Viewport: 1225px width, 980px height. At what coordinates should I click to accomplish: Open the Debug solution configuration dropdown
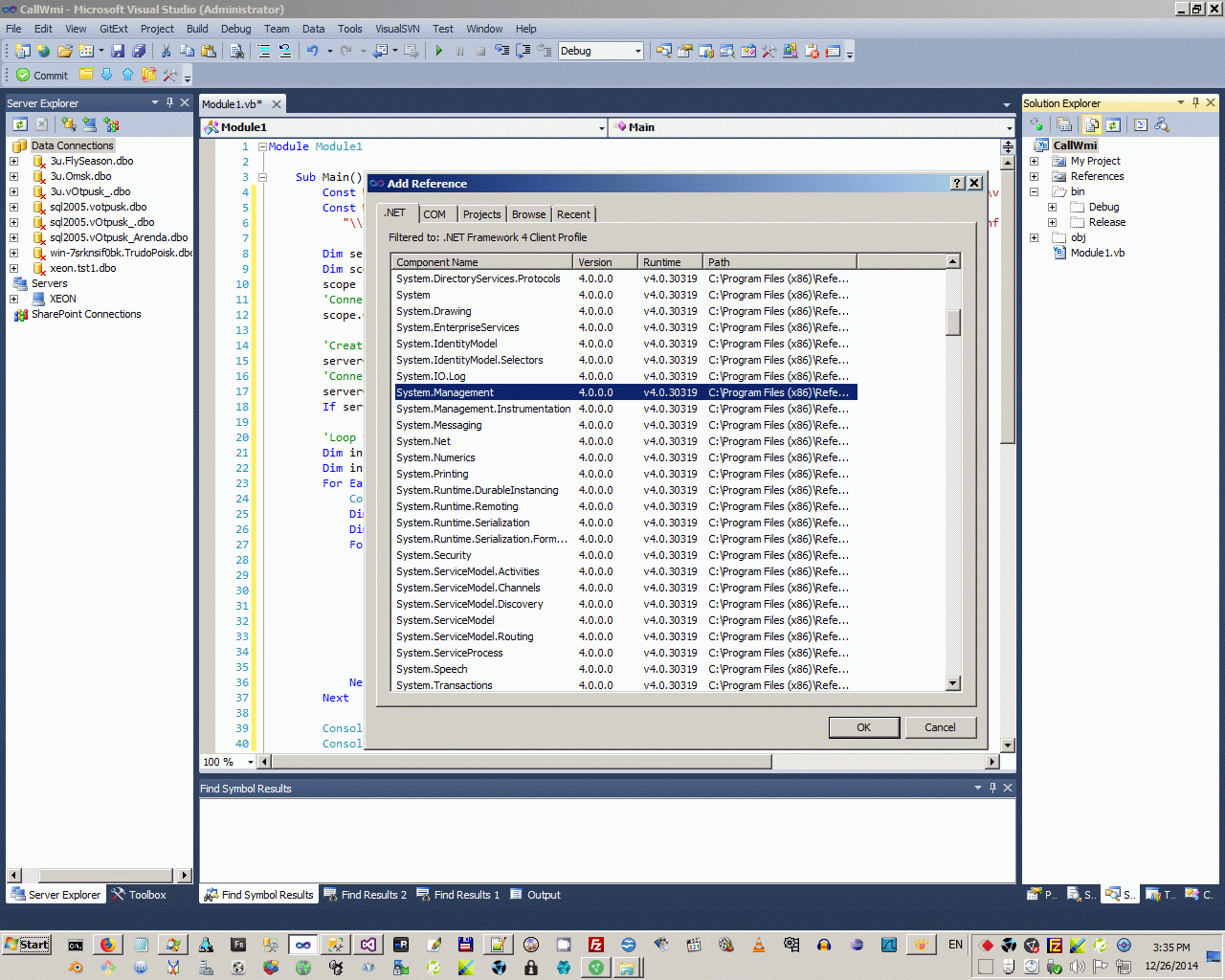[638, 51]
